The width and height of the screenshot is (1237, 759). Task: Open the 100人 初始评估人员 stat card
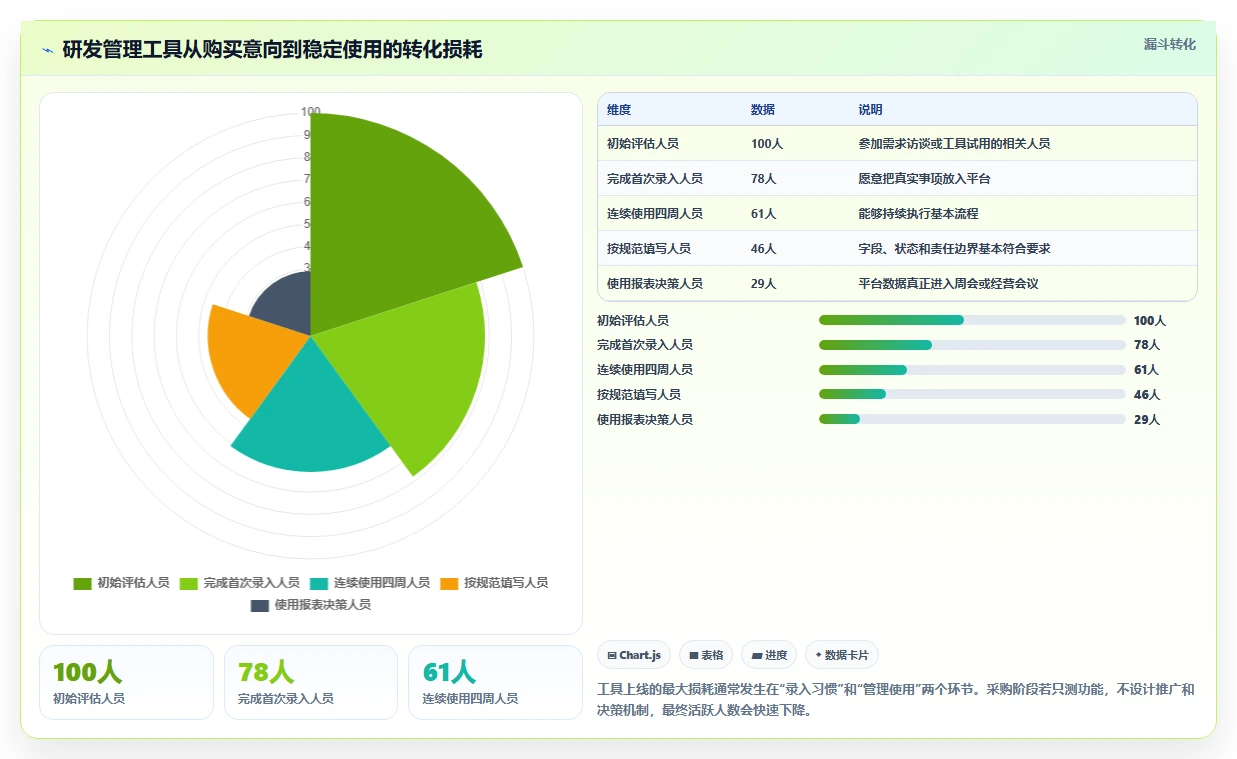pos(126,682)
